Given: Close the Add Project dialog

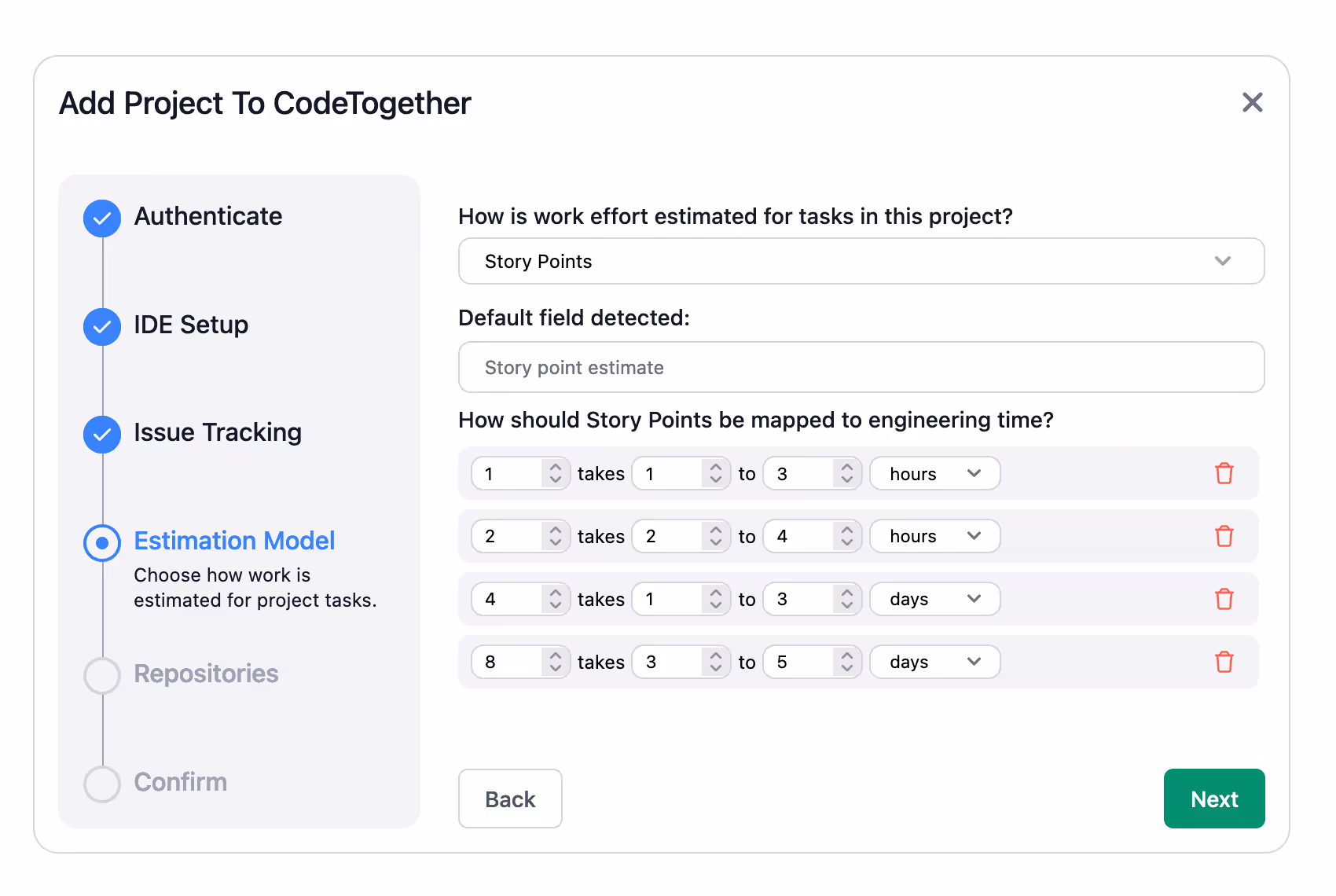Looking at the screenshot, I should click(1252, 102).
